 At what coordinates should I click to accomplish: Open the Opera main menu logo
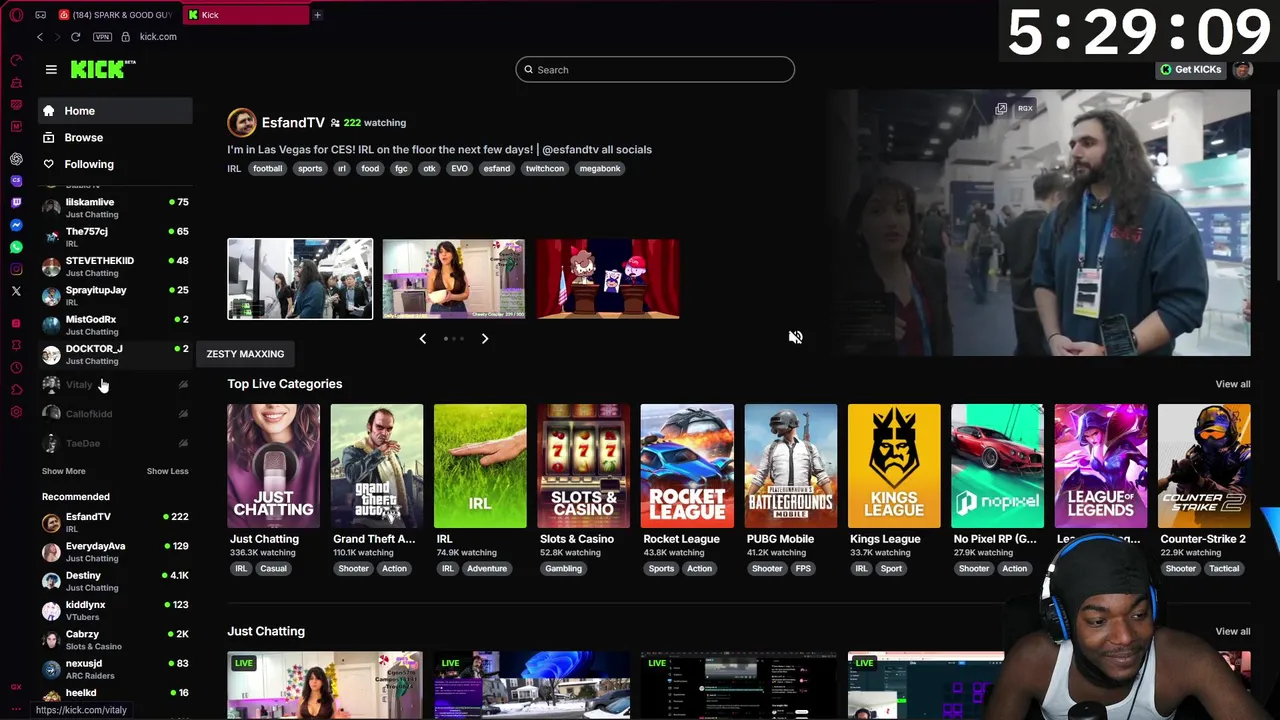(16, 15)
